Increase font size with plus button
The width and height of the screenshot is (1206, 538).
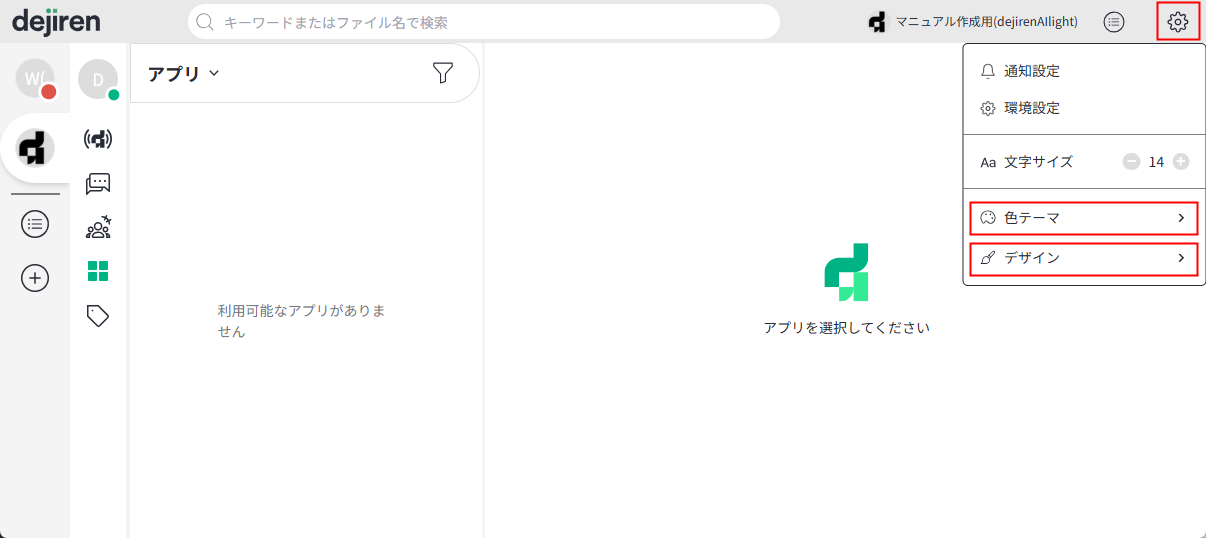[x=1181, y=162]
